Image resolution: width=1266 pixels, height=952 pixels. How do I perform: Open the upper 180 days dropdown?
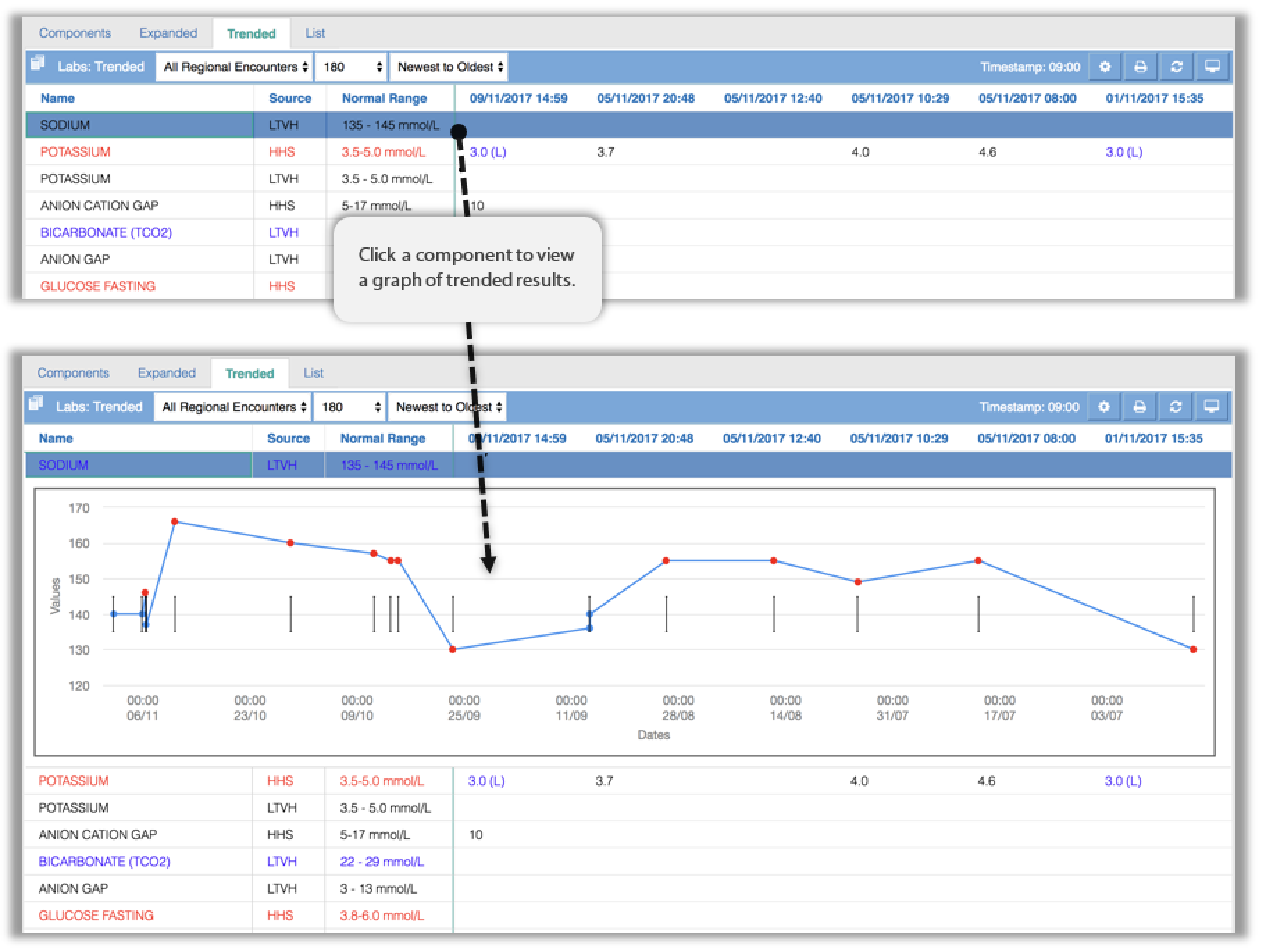[351, 67]
